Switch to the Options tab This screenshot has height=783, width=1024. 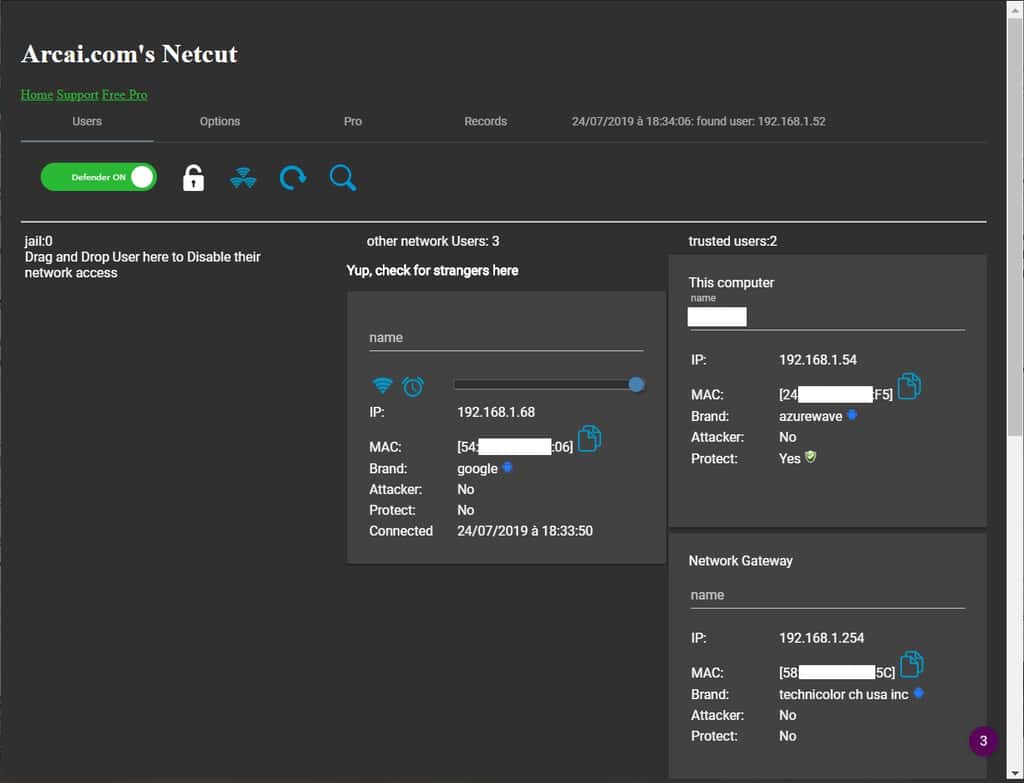pos(220,121)
